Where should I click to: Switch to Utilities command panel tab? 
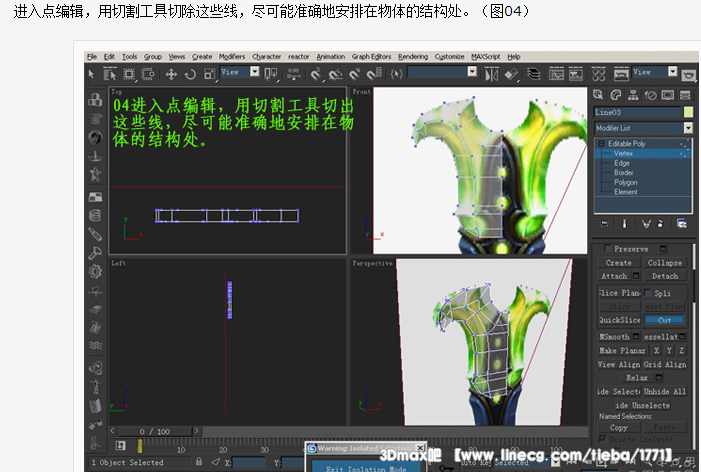[x=685, y=95]
